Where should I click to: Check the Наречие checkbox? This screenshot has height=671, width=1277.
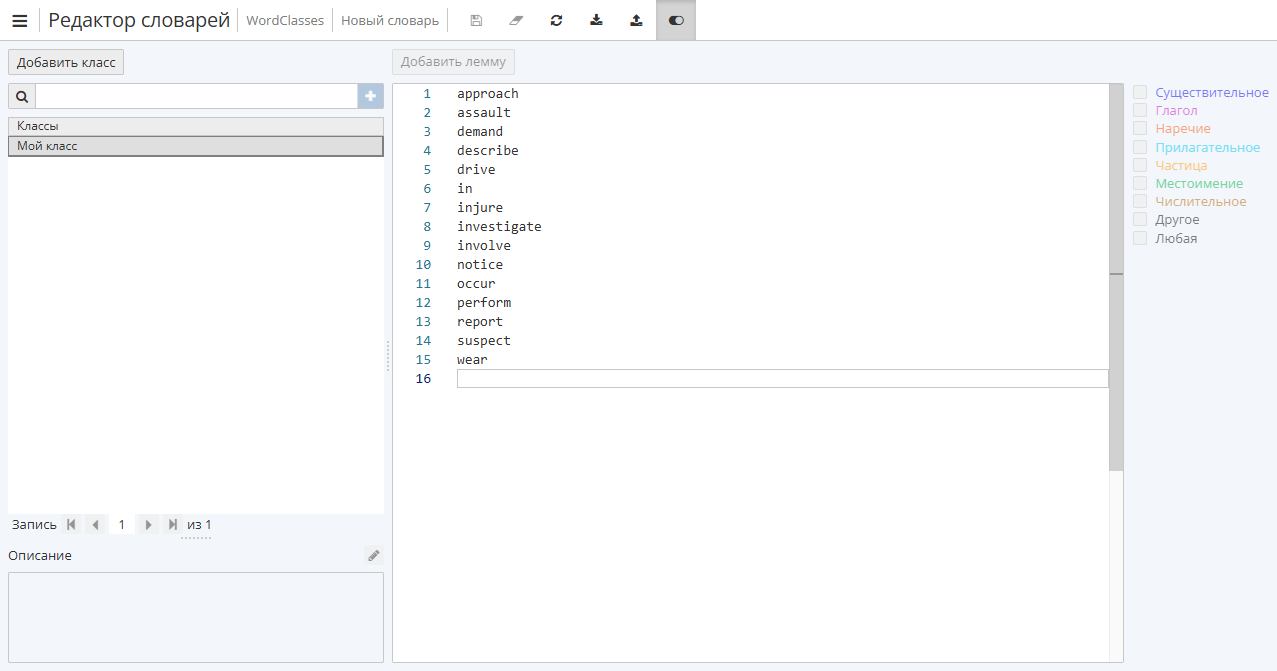pyautogui.click(x=1140, y=128)
